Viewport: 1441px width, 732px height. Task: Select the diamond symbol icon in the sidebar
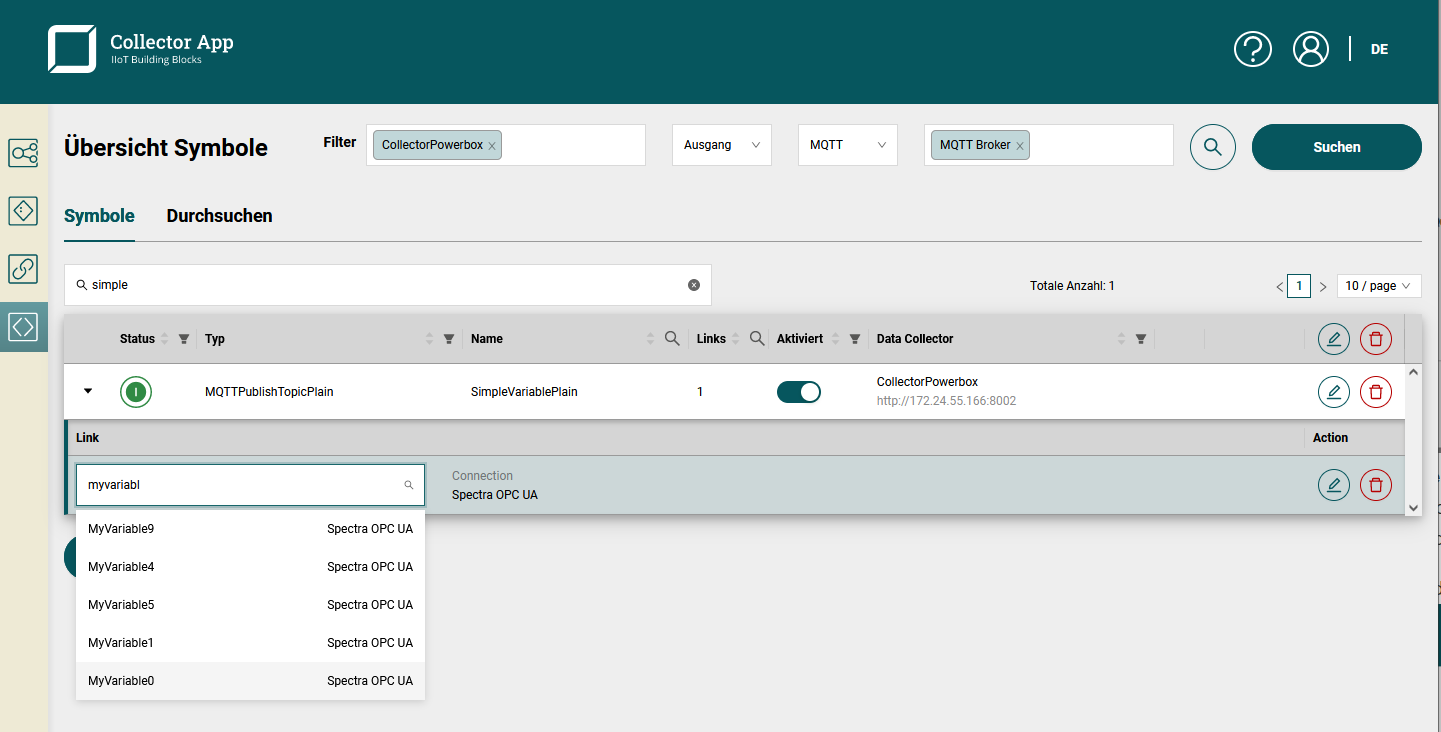(x=22, y=211)
